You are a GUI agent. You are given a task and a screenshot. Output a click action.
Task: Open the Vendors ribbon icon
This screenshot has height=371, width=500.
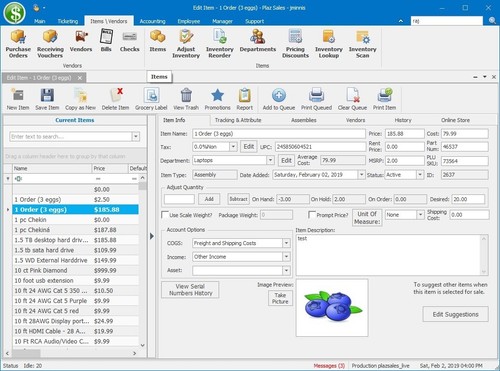pyautogui.click(x=81, y=41)
